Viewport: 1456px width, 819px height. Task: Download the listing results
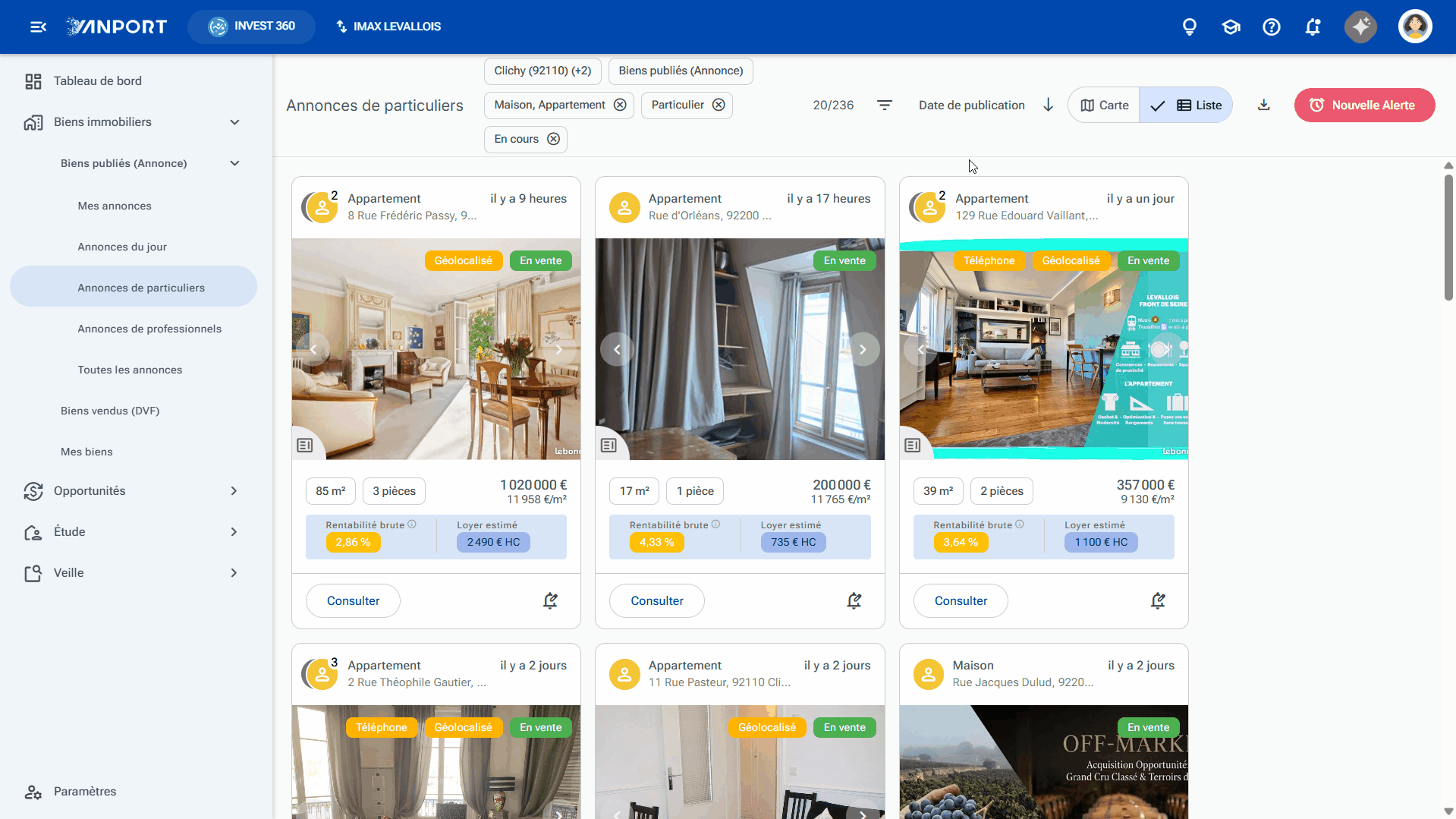(x=1264, y=105)
